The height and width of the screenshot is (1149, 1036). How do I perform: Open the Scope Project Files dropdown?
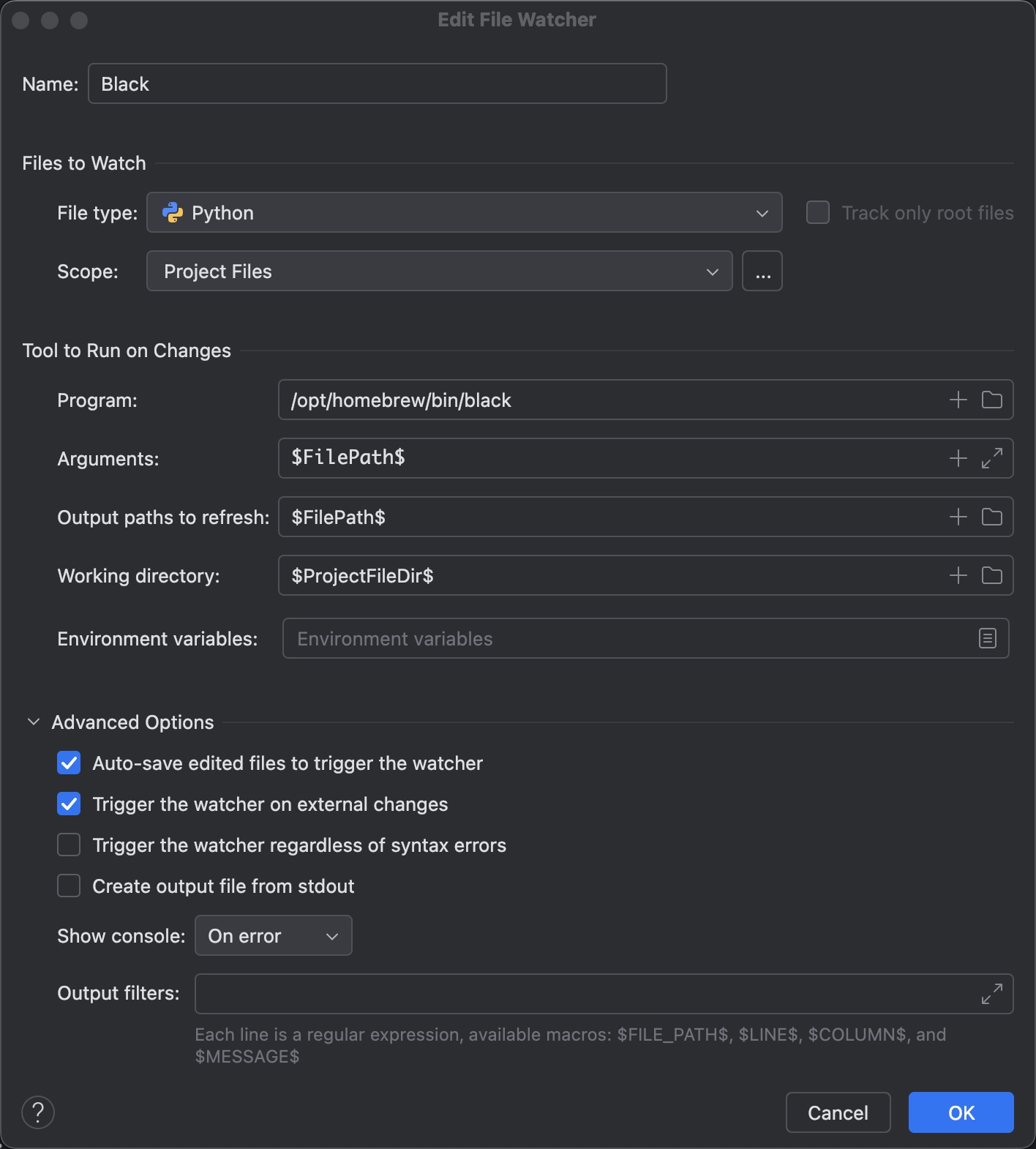pos(439,272)
